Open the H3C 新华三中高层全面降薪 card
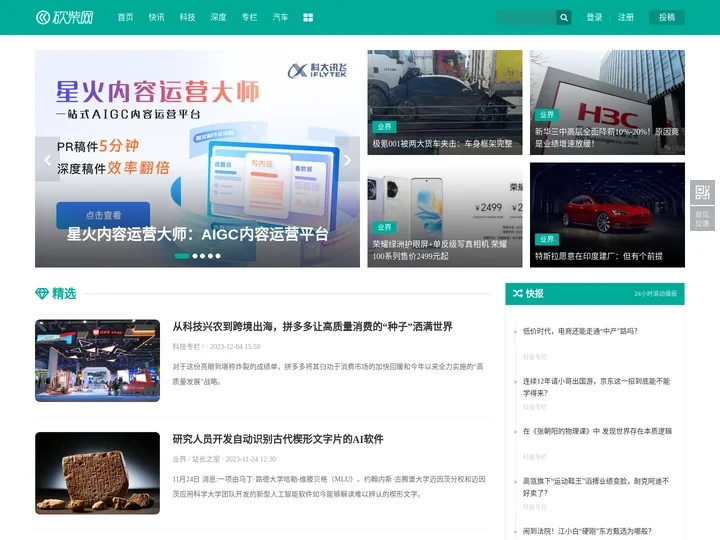This screenshot has width=720, height=540. click(607, 102)
